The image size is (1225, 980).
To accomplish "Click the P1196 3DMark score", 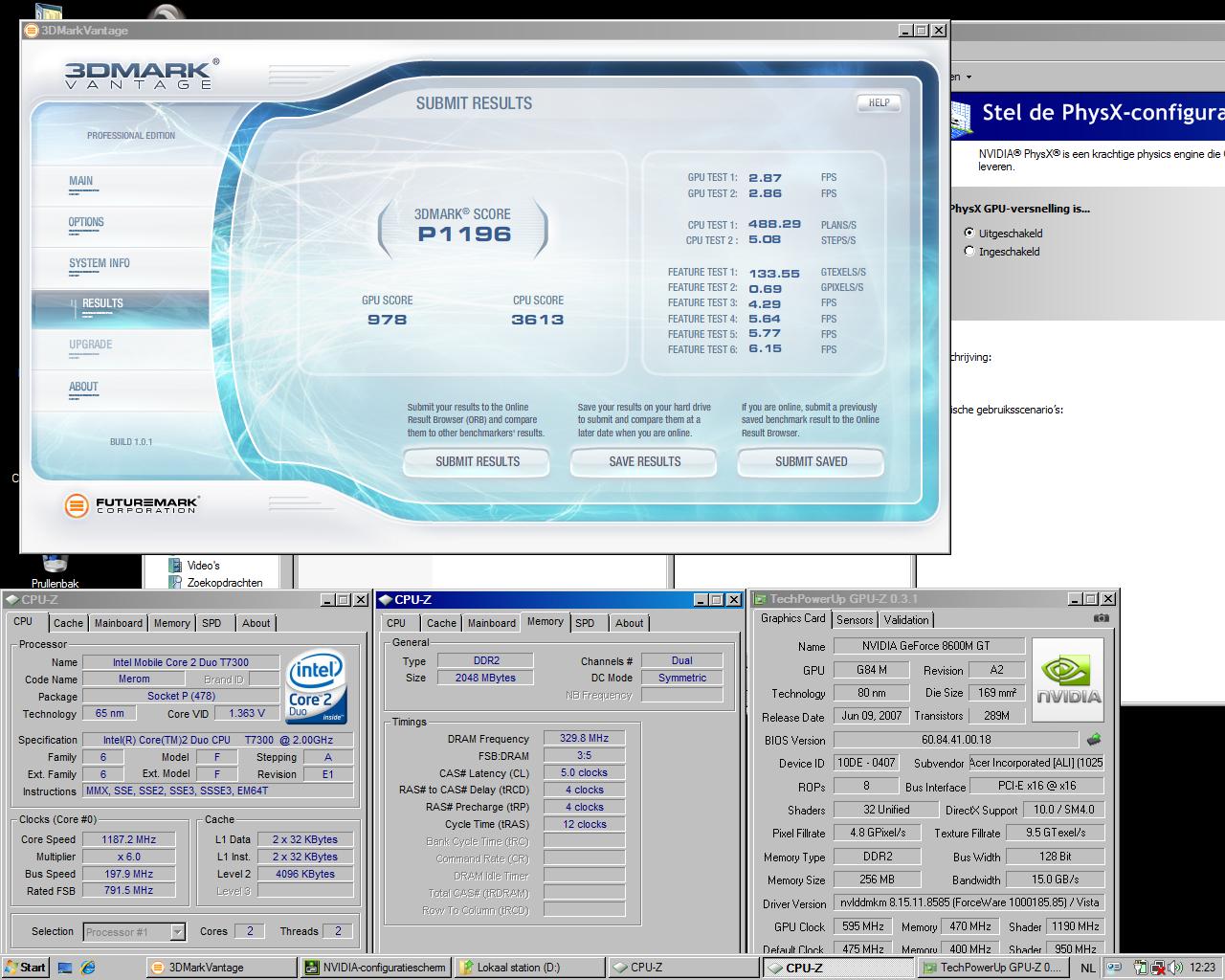I will pyautogui.click(x=464, y=234).
